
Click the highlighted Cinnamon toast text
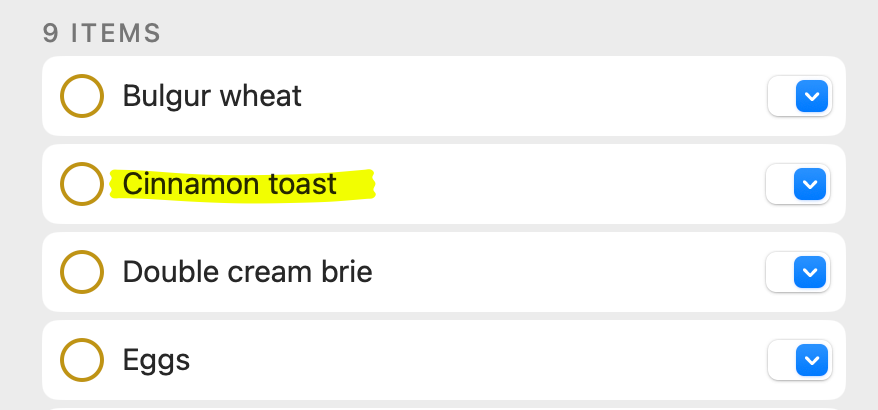[x=230, y=185]
